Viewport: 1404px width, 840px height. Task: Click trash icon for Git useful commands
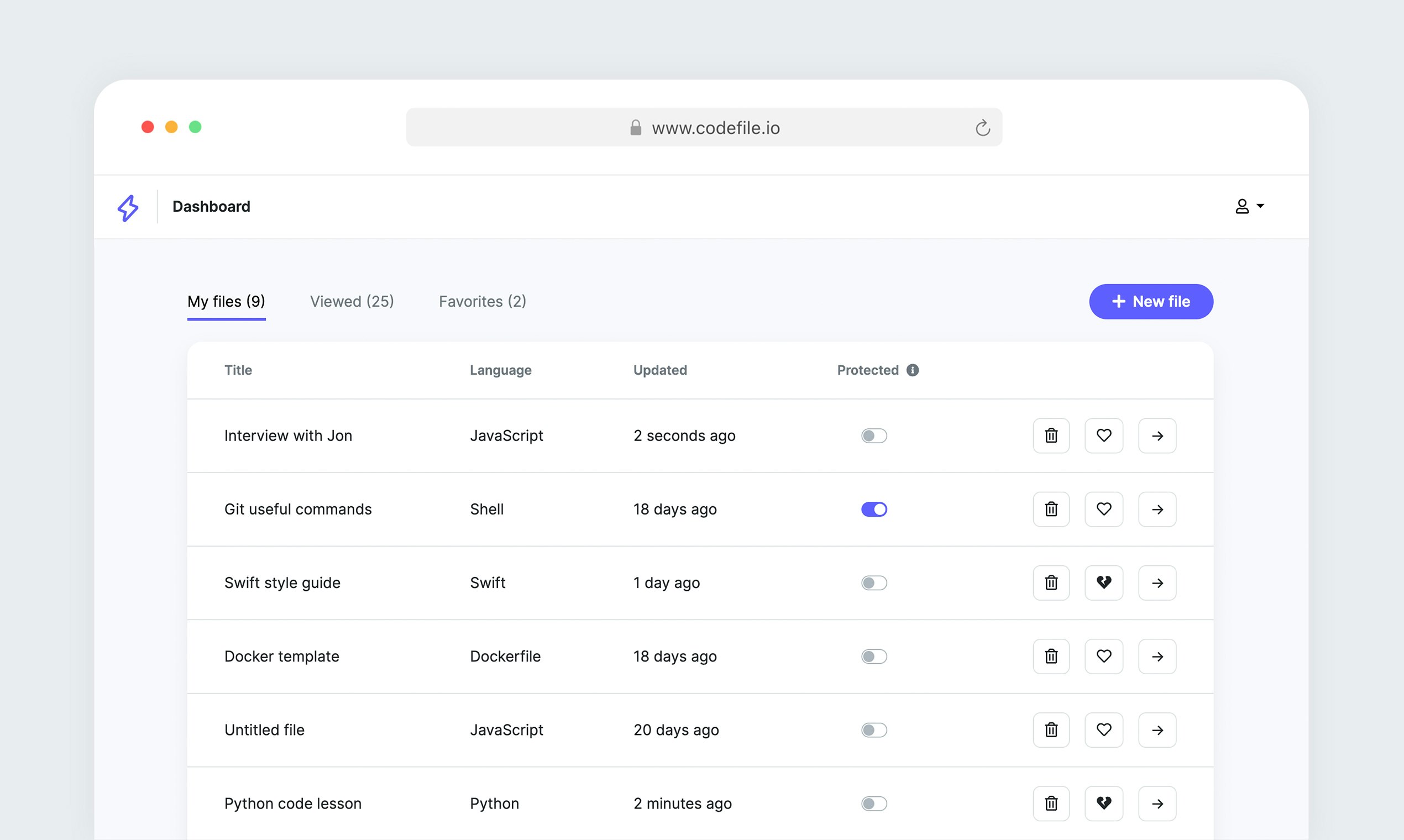click(x=1051, y=510)
